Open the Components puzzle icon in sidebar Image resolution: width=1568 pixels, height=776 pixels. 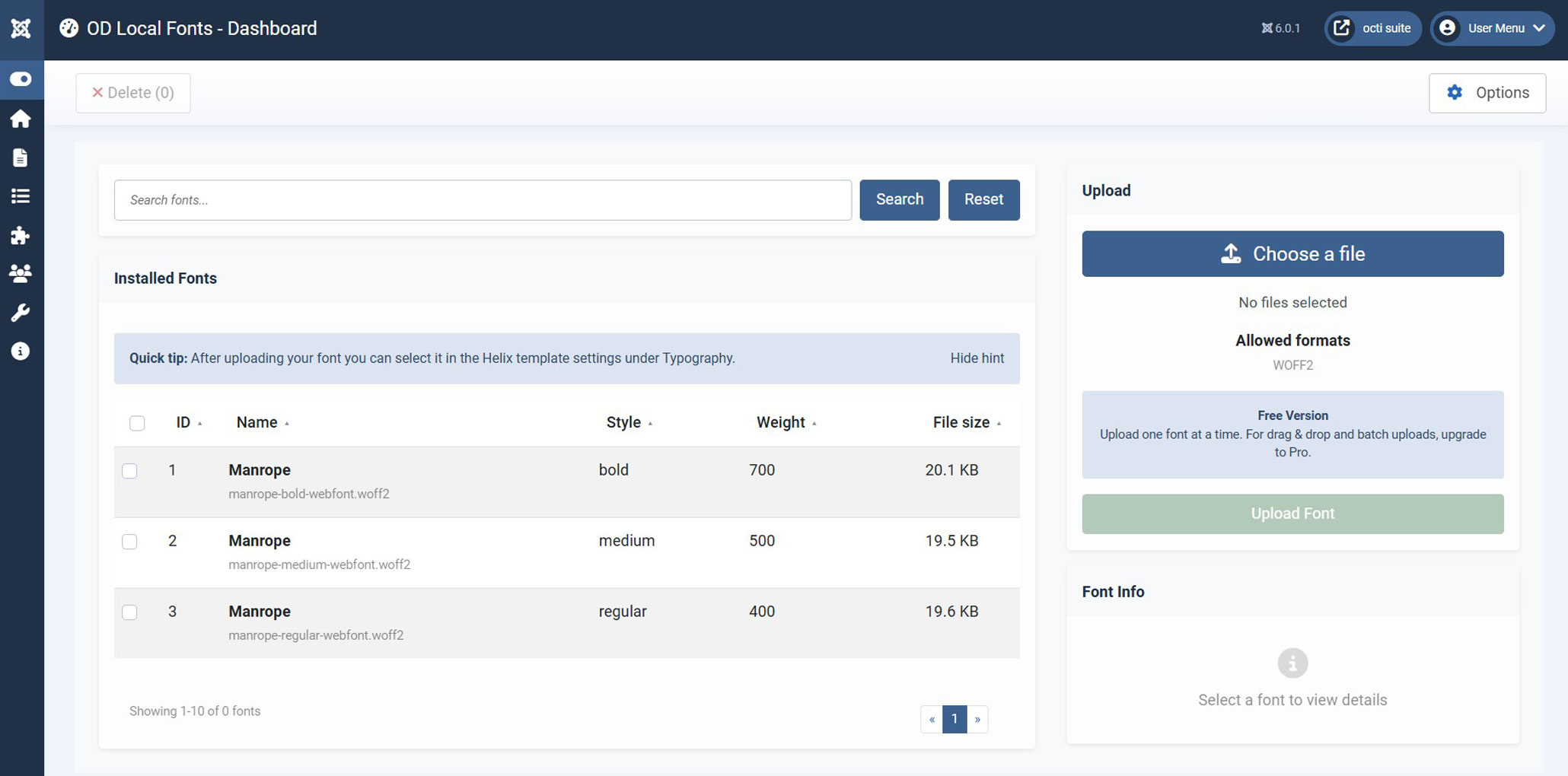pos(21,235)
